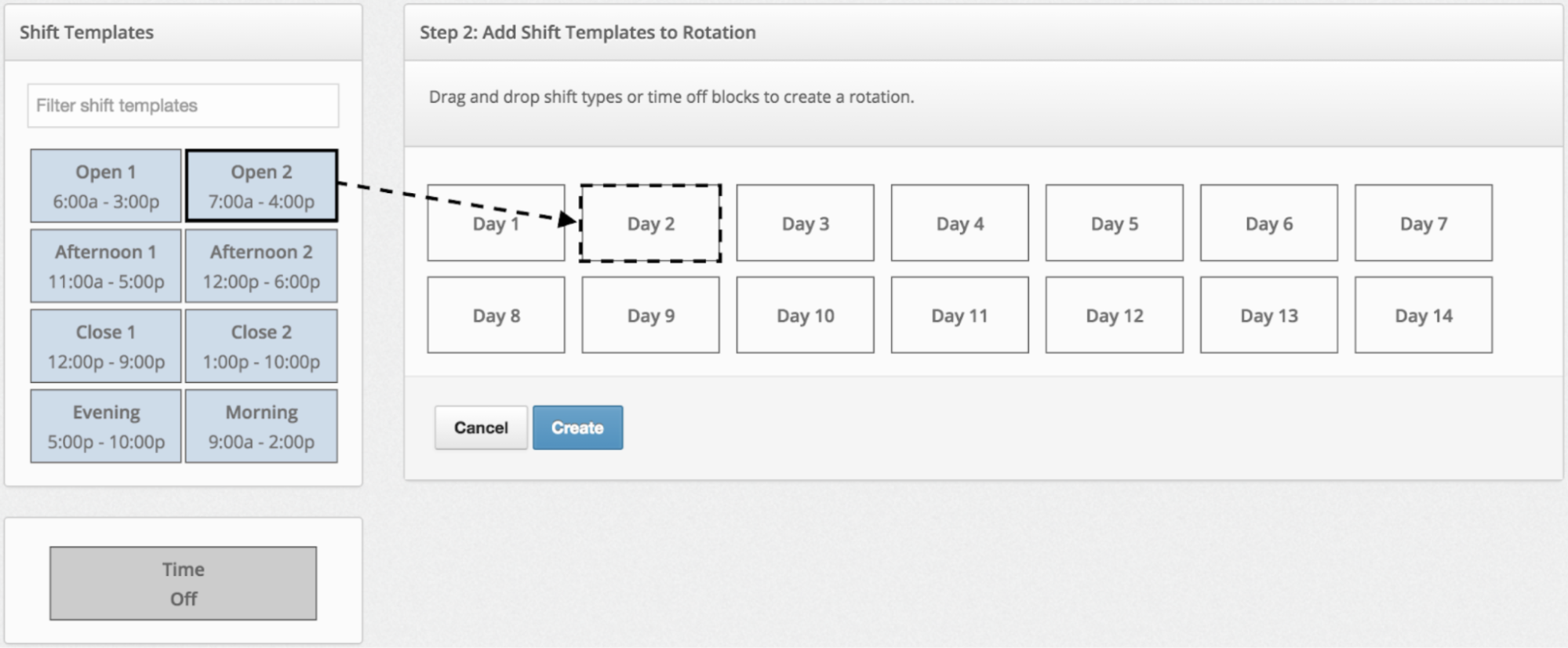
Task: Select the Day 2 rotation slot
Action: point(649,223)
